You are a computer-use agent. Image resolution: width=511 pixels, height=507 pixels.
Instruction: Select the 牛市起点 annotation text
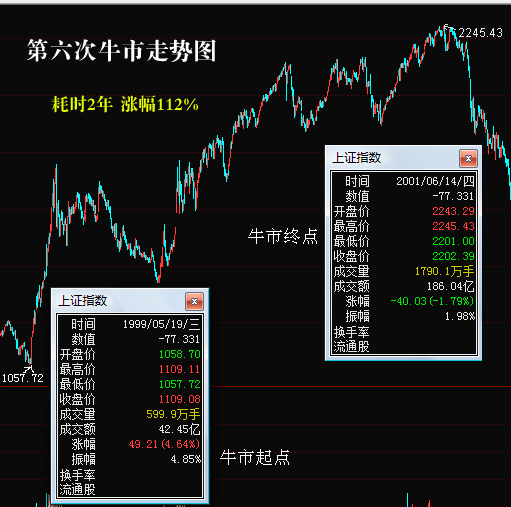[255, 457]
